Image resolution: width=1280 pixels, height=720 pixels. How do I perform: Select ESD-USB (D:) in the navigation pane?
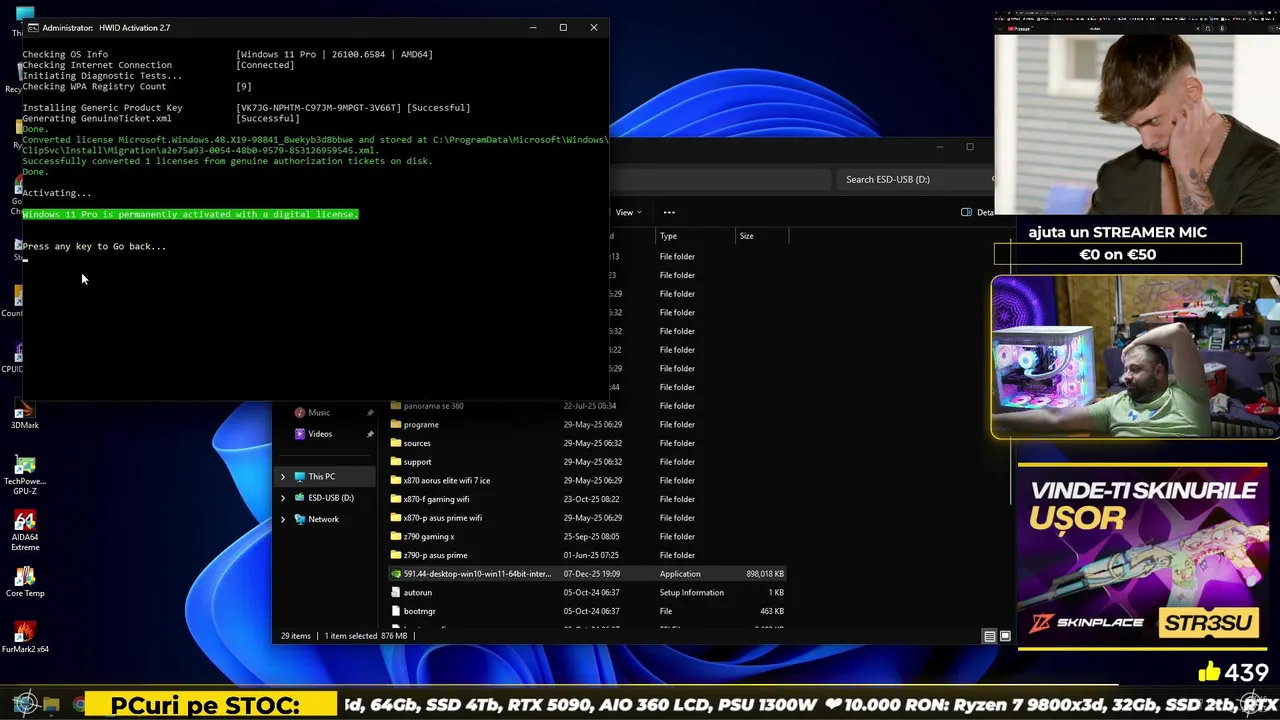[x=330, y=498]
